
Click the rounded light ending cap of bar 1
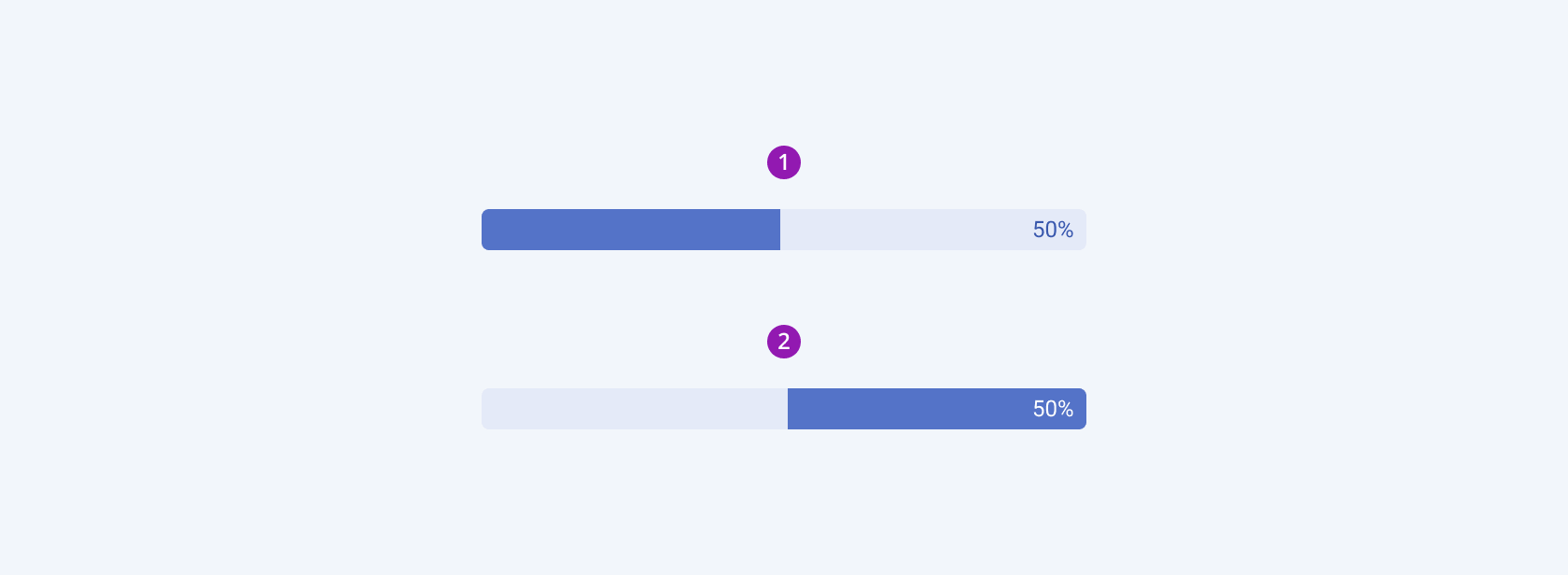pyautogui.click(x=1083, y=230)
